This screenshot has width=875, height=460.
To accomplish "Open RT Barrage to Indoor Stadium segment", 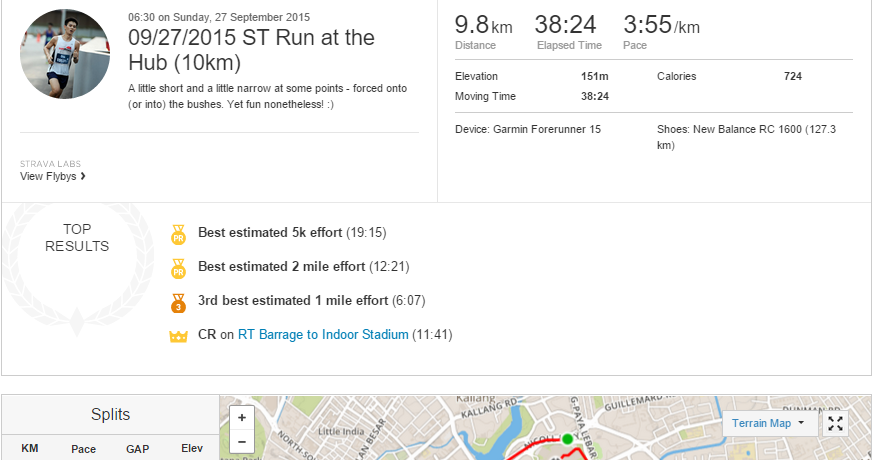I will tap(323, 335).
